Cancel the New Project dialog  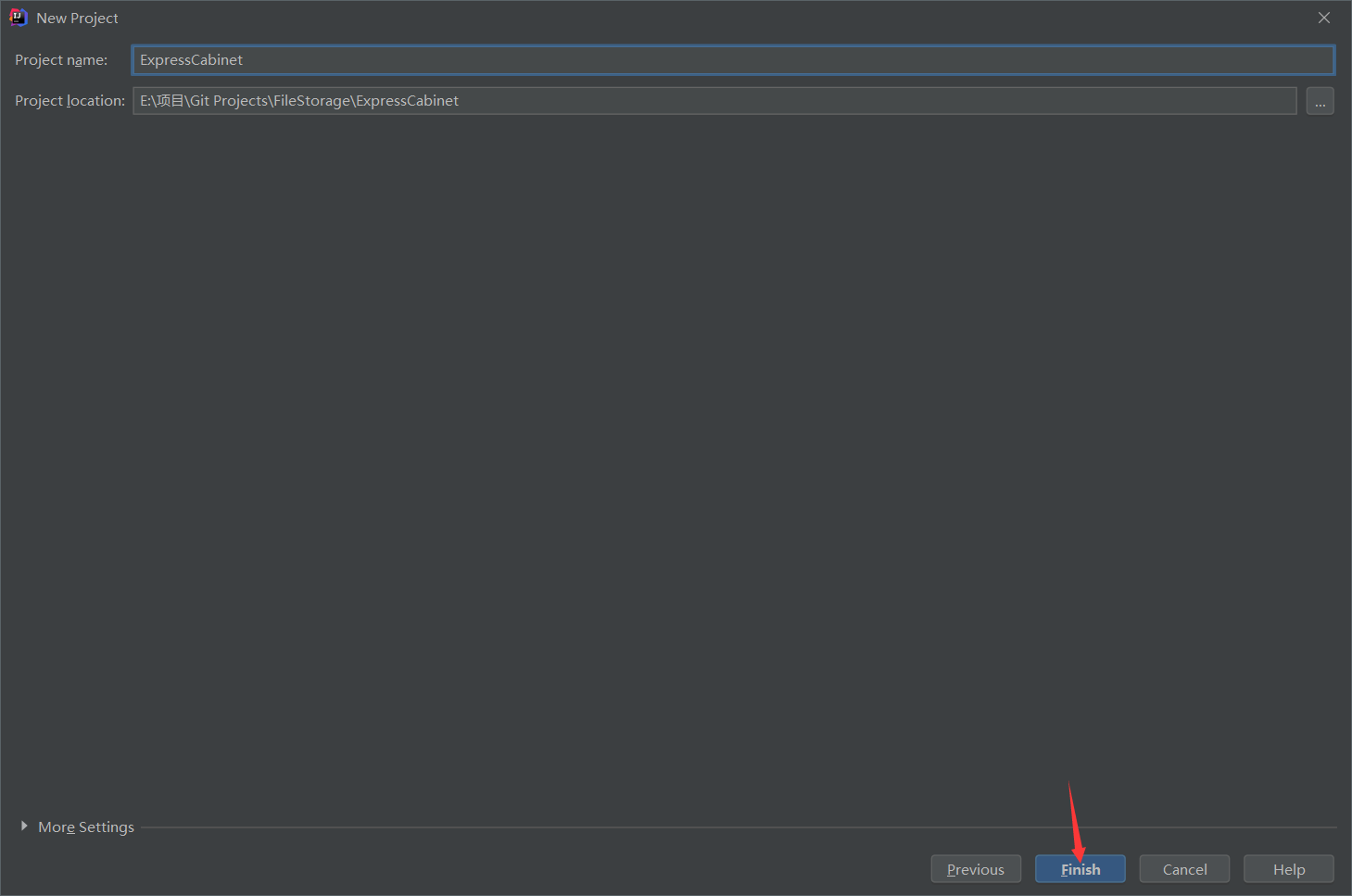(x=1183, y=868)
